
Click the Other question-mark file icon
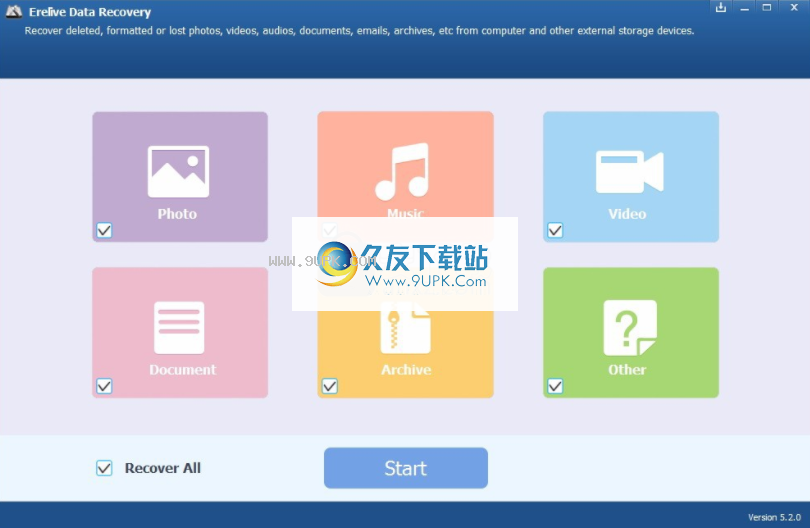click(630, 328)
